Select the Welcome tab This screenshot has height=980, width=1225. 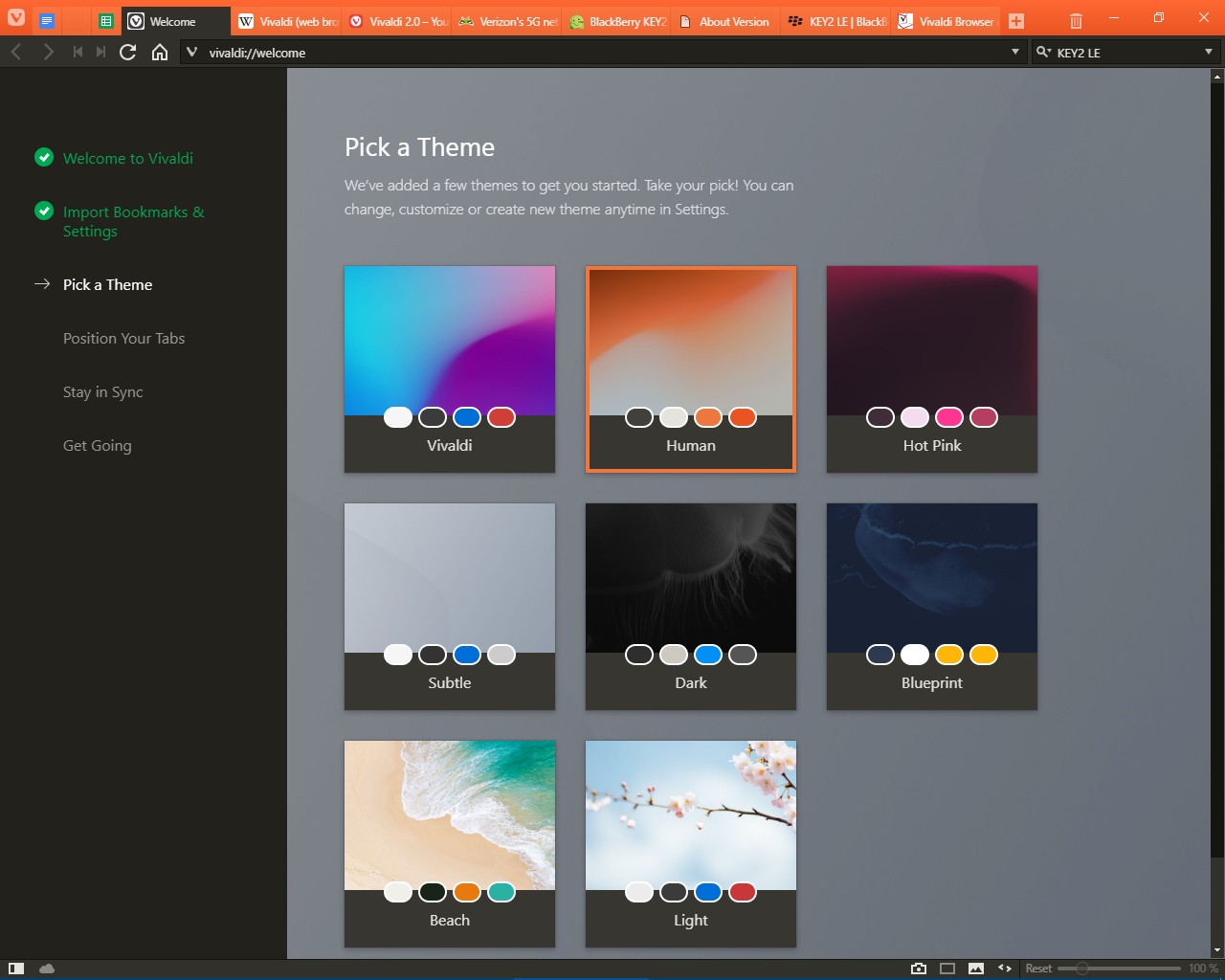coord(176,20)
